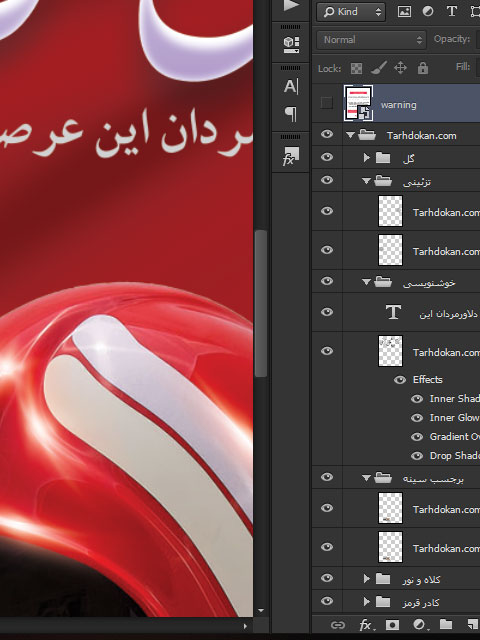
Task: Hide the خوشنویسی group
Action: 327,281
